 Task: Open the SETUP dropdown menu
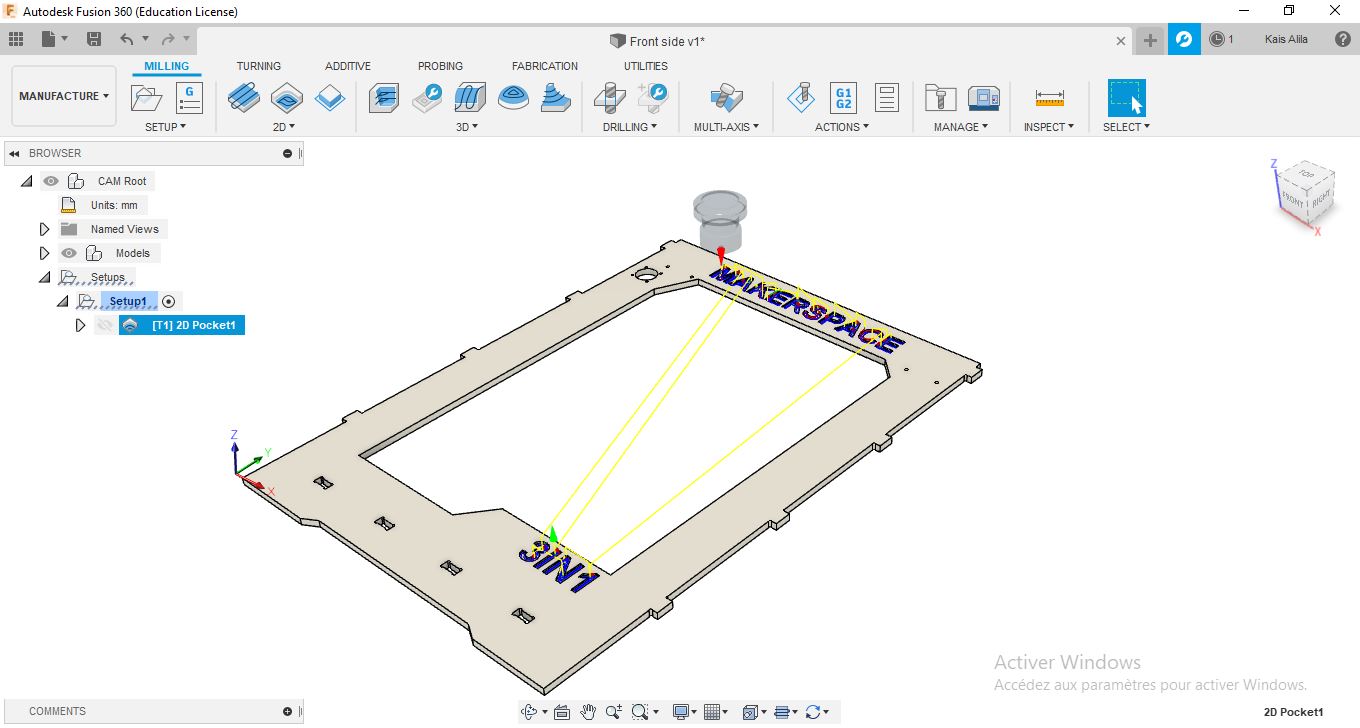[166, 127]
